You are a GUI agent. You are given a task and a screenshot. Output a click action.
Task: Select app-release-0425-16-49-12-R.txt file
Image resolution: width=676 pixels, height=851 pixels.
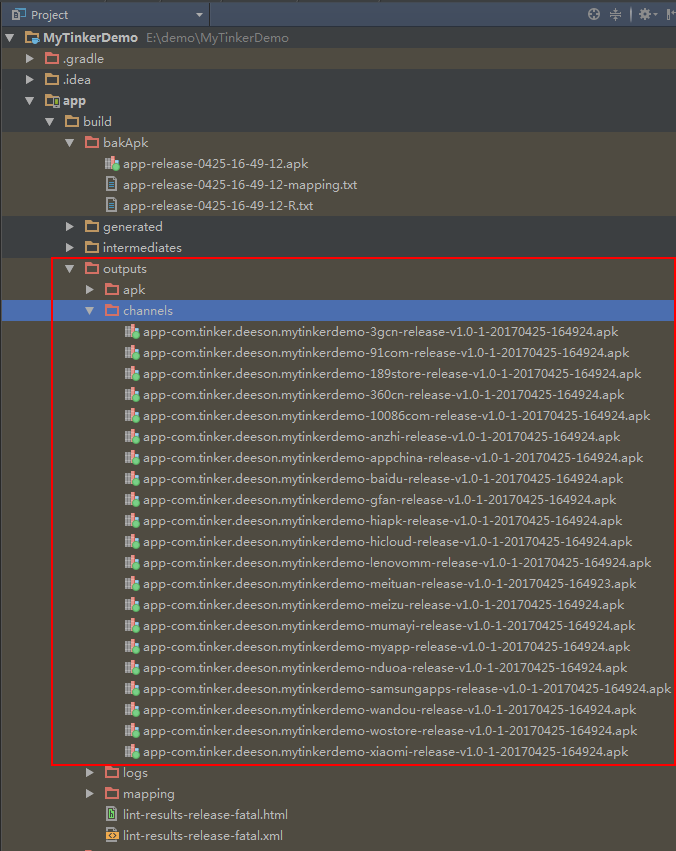218,206
